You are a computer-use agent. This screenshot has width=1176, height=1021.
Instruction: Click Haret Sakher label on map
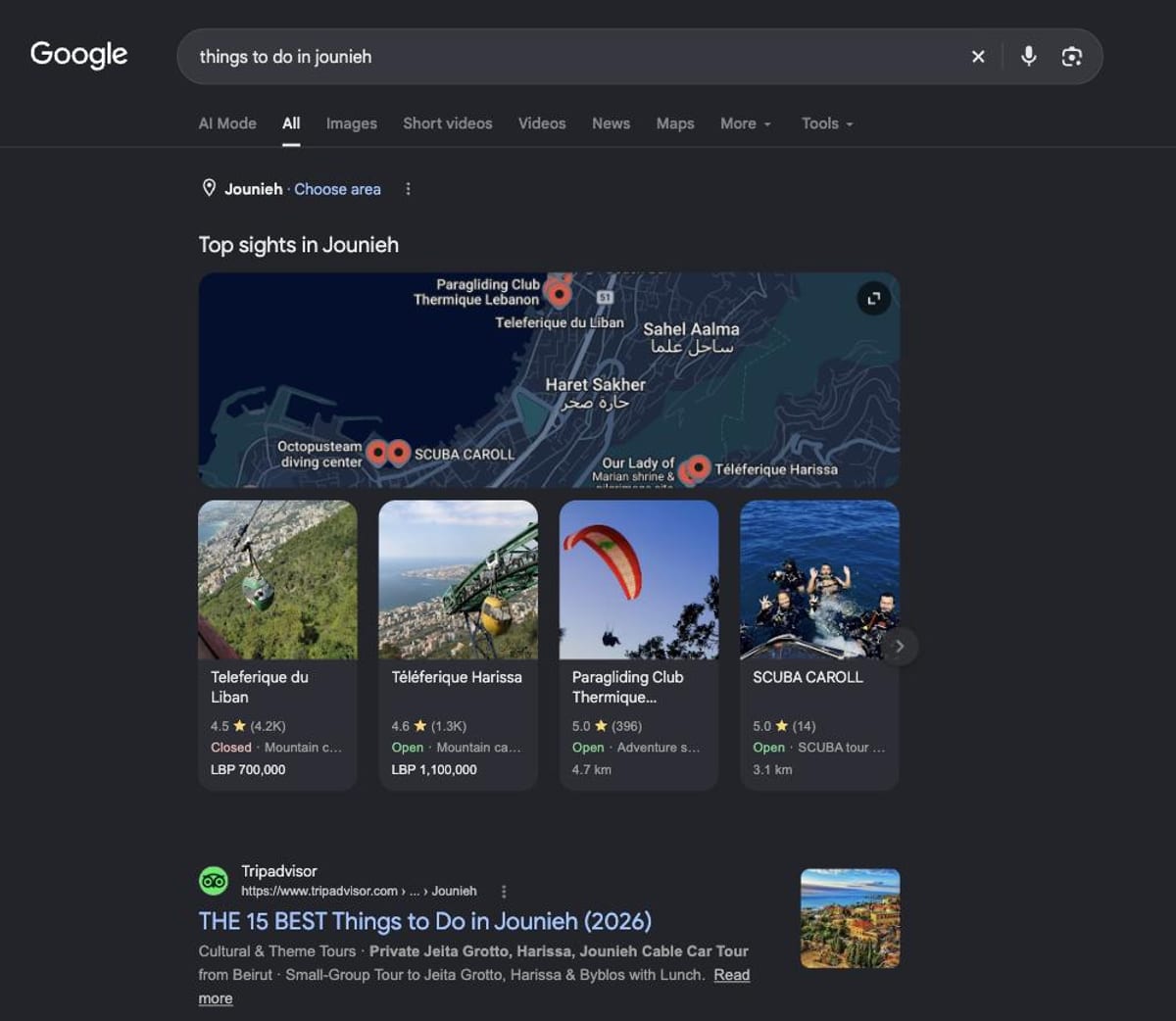click(595, 393)
